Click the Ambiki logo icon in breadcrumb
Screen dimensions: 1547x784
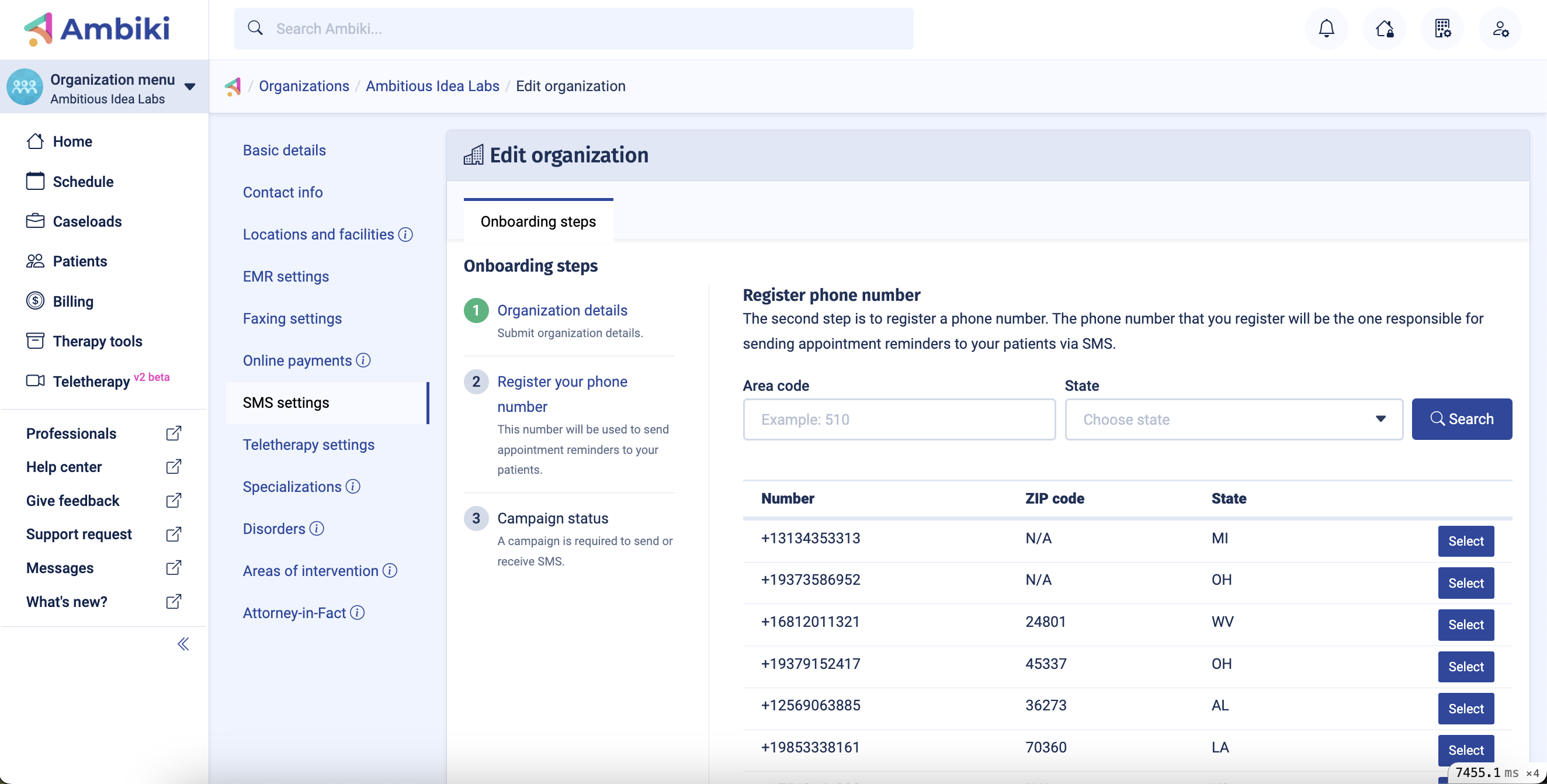coord(233,86)
